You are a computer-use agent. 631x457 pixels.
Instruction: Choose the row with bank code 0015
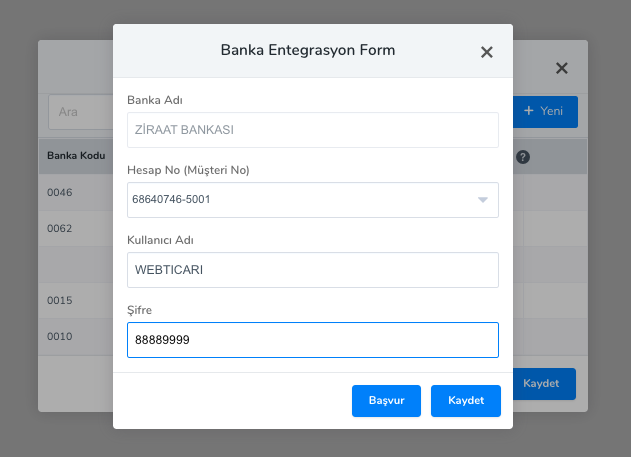pyautogui.click(x=60, y=299)
